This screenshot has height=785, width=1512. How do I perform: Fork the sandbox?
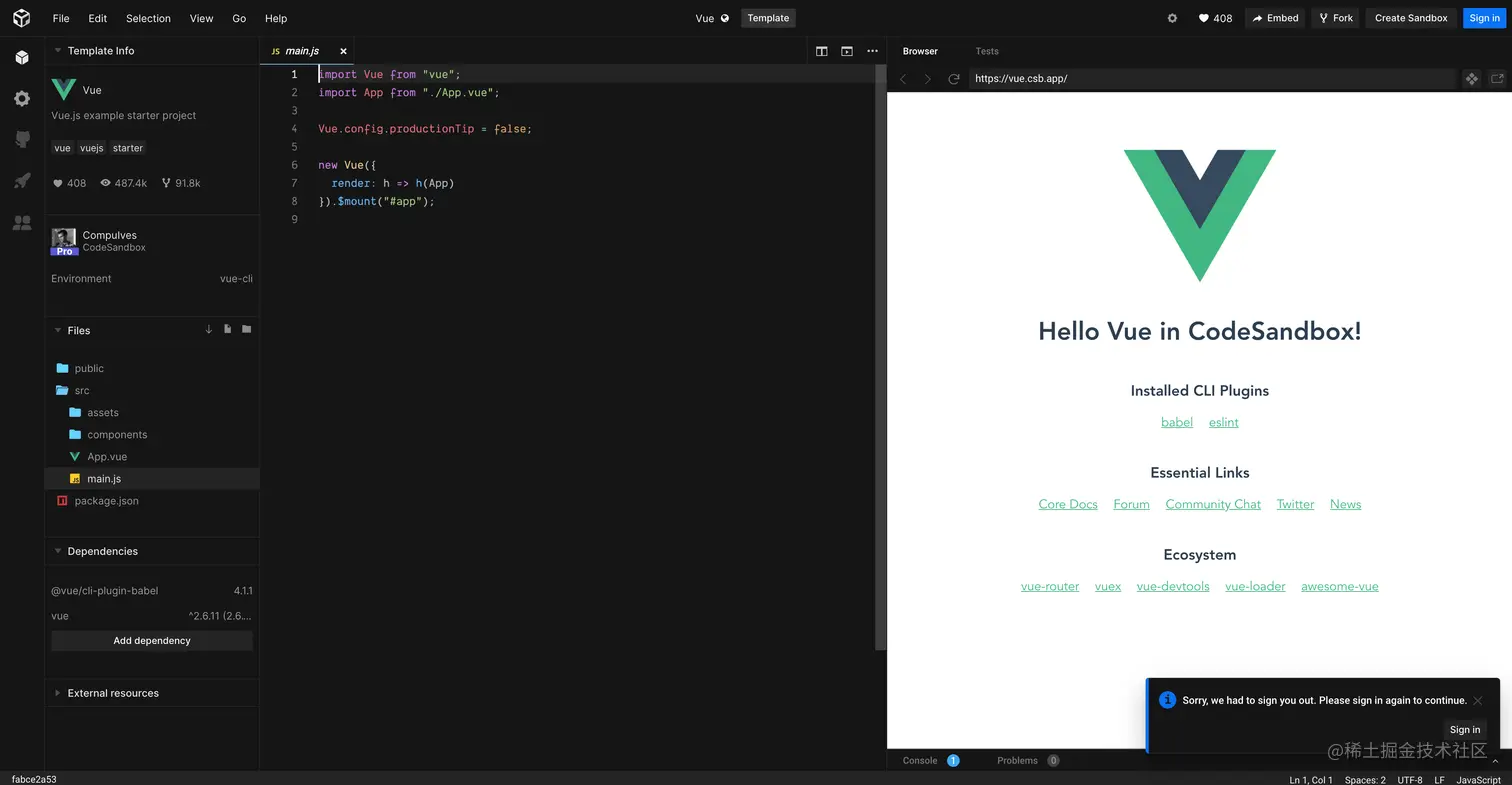click(1335, 18)
